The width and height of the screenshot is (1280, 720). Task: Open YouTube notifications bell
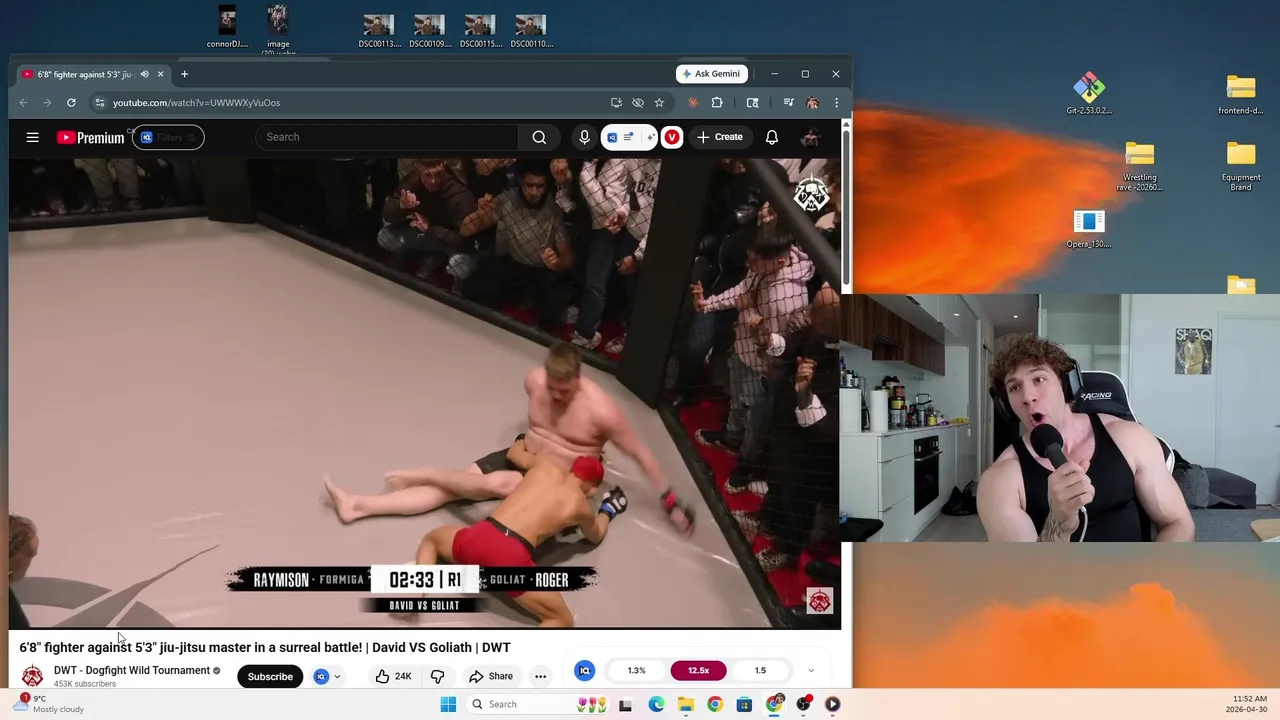pos(772,137)
